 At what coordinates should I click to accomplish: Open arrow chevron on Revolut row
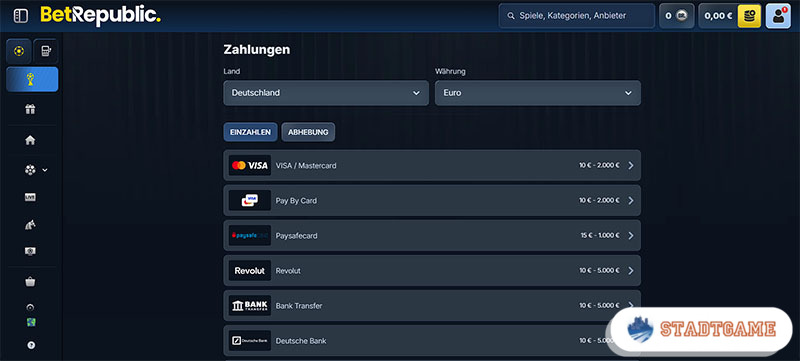pyautogui.click(x=631, y=270)
